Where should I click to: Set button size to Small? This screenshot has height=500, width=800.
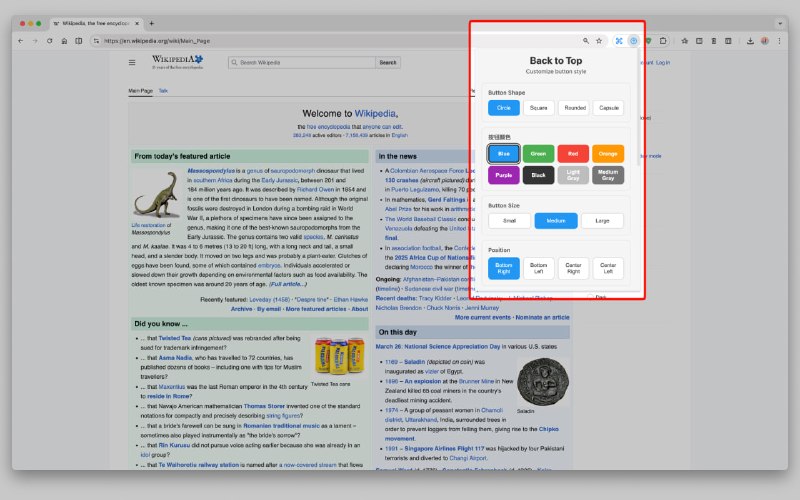tap(509, 221)
